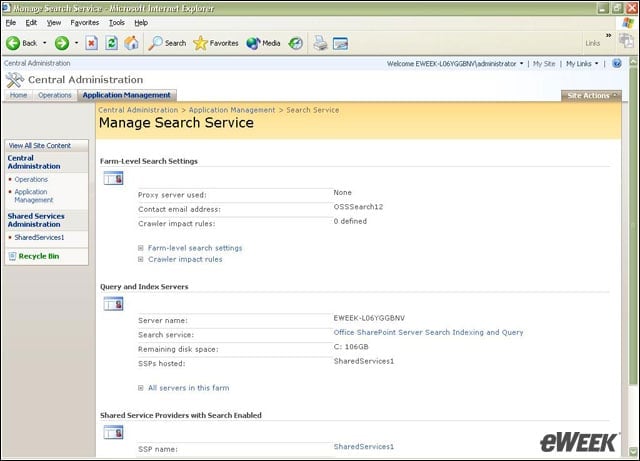Open the SharePoint Help question mark icon

pyautogui.click(x=617, y=63)
